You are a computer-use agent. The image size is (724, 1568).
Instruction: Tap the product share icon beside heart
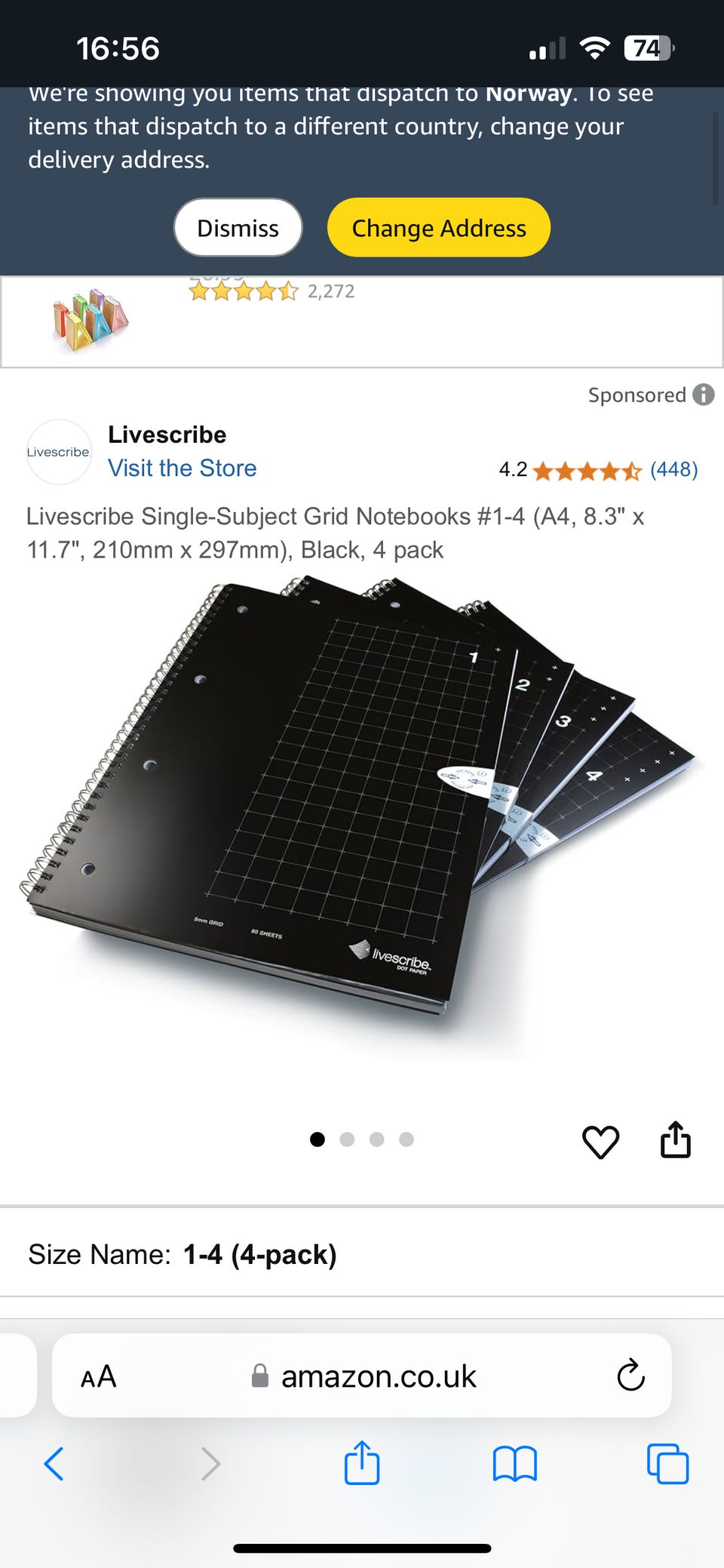pos(676,1139)
